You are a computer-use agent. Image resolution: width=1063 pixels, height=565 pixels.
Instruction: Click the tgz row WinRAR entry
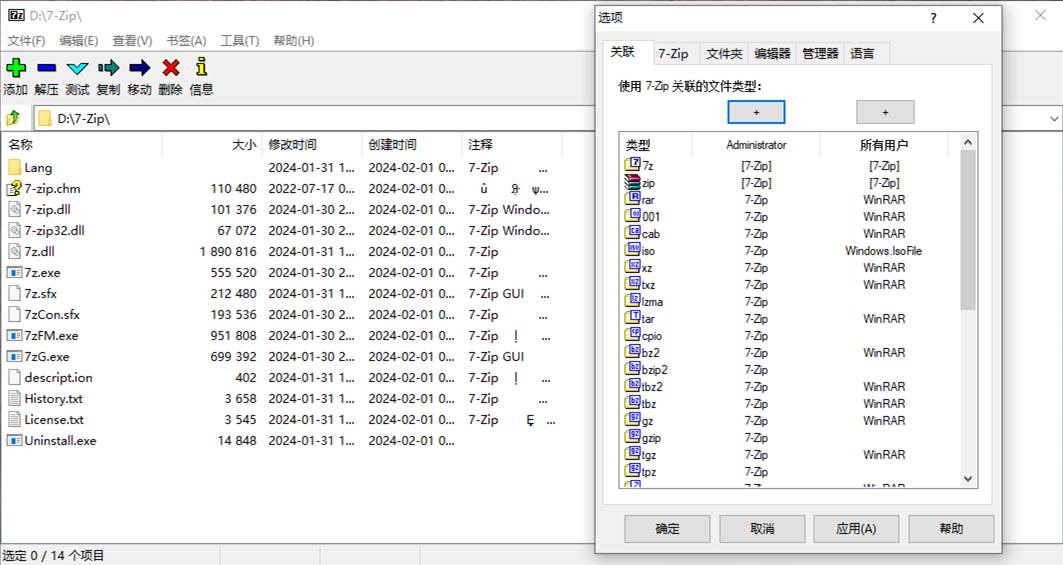[884, 454]
